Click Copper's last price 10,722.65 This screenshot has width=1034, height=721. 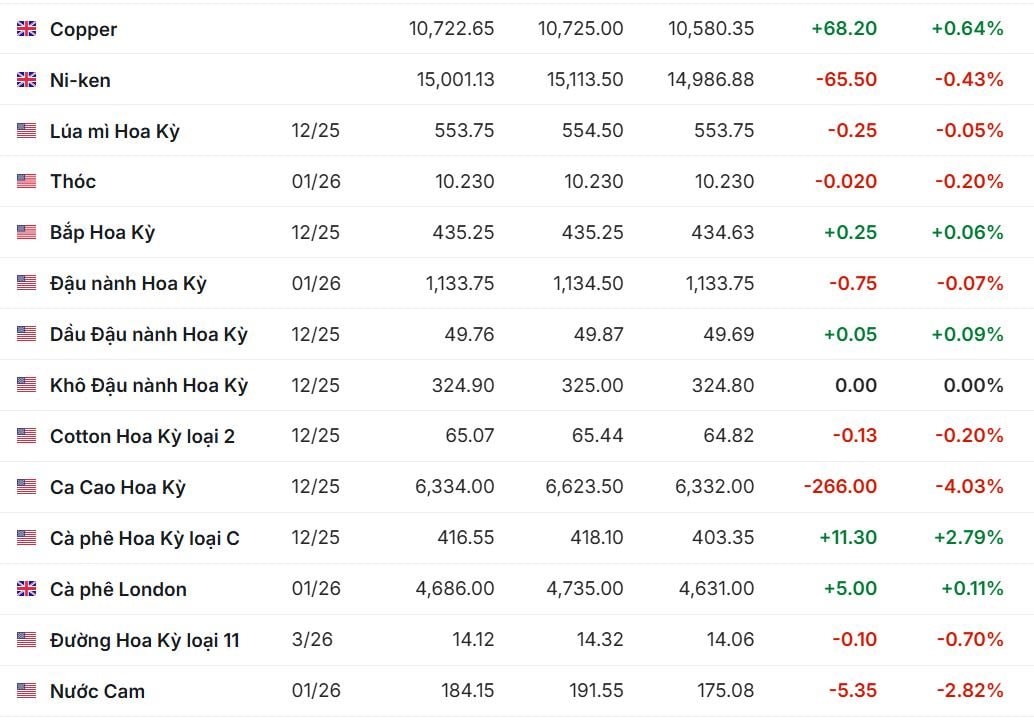[x=451, y=29]
